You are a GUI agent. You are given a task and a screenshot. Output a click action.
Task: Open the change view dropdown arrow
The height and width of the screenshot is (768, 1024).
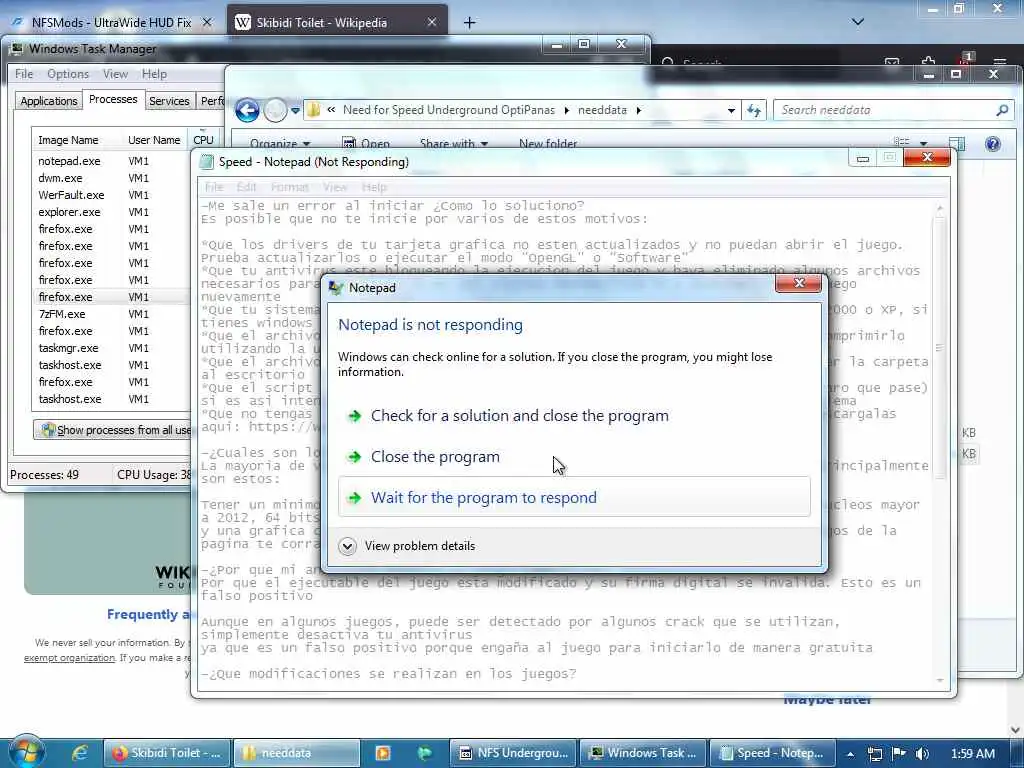[923, 144]
